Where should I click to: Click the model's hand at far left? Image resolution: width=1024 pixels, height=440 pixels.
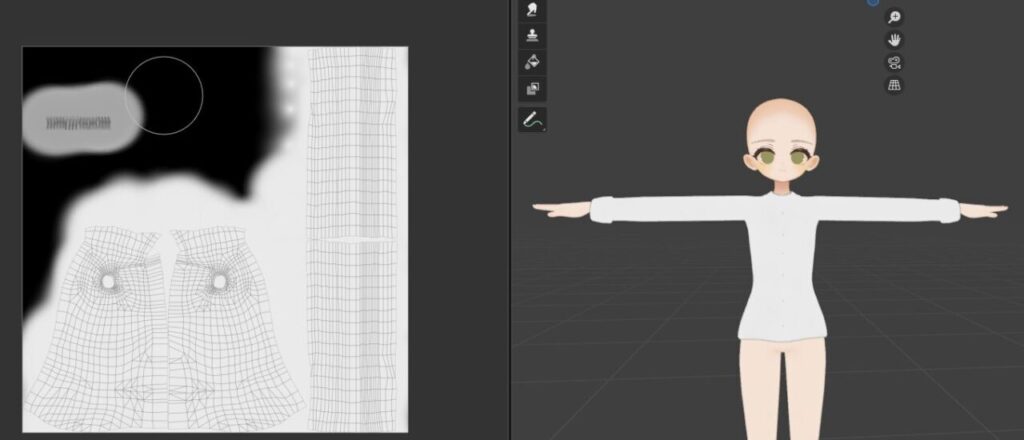pyautogui.click(x=552, y=208)
